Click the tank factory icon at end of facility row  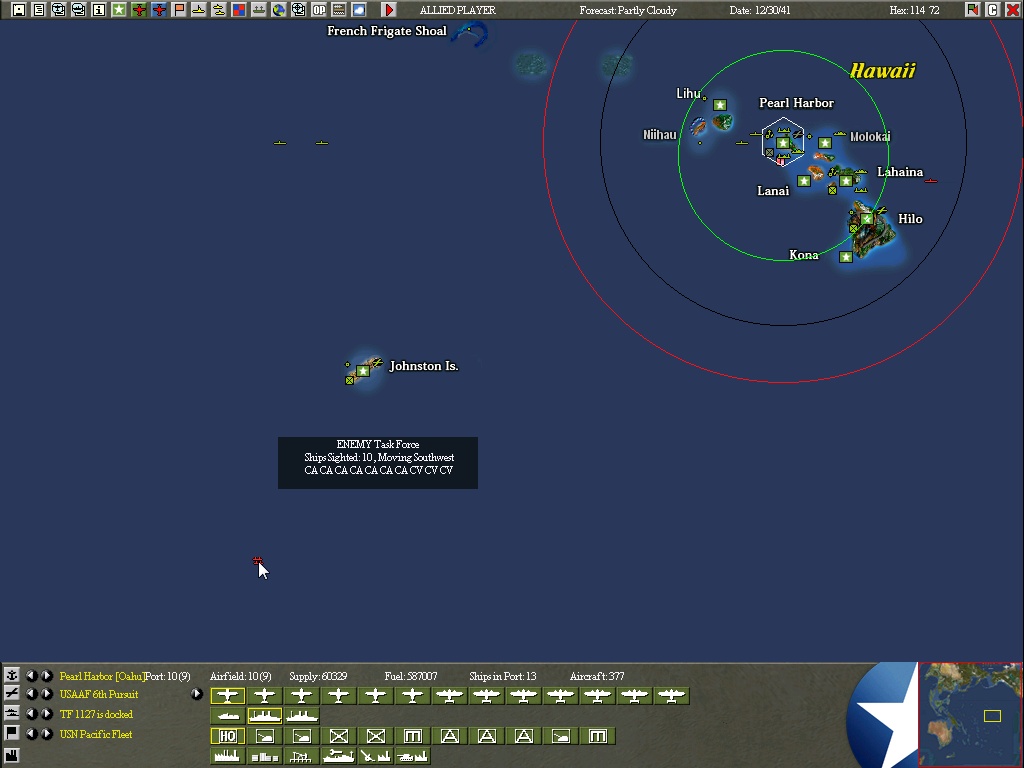(412, 756)
